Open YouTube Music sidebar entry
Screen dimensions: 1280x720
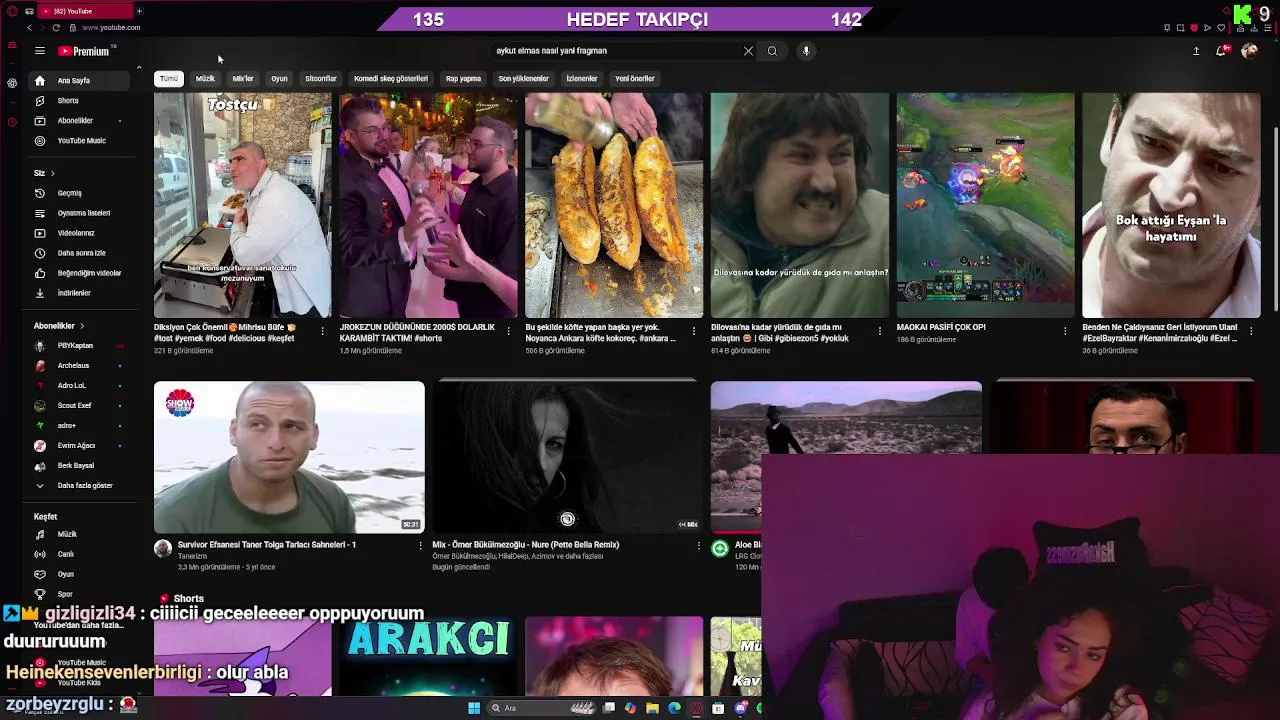81,141
